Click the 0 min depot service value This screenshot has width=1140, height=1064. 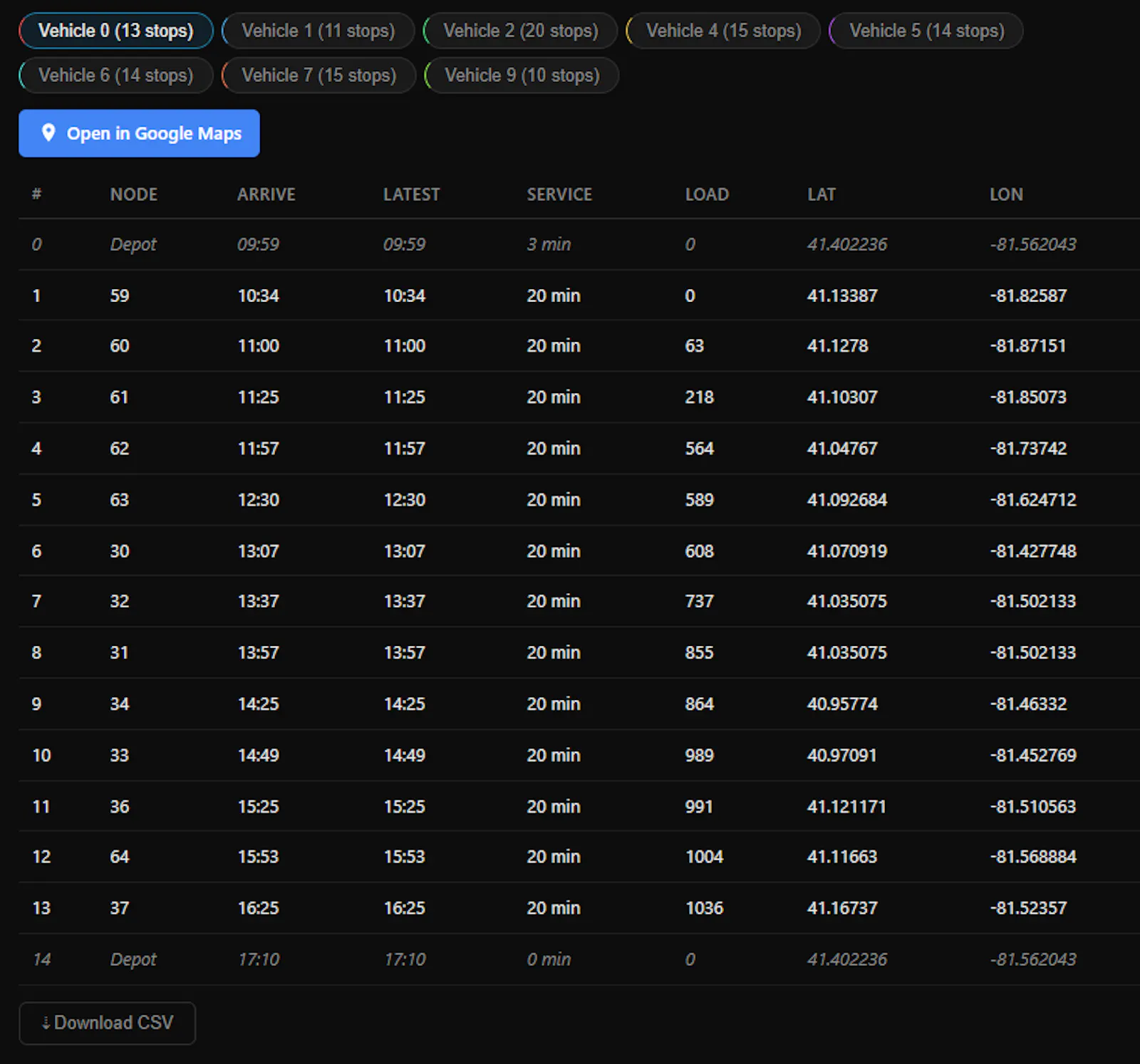click(549, 959)
